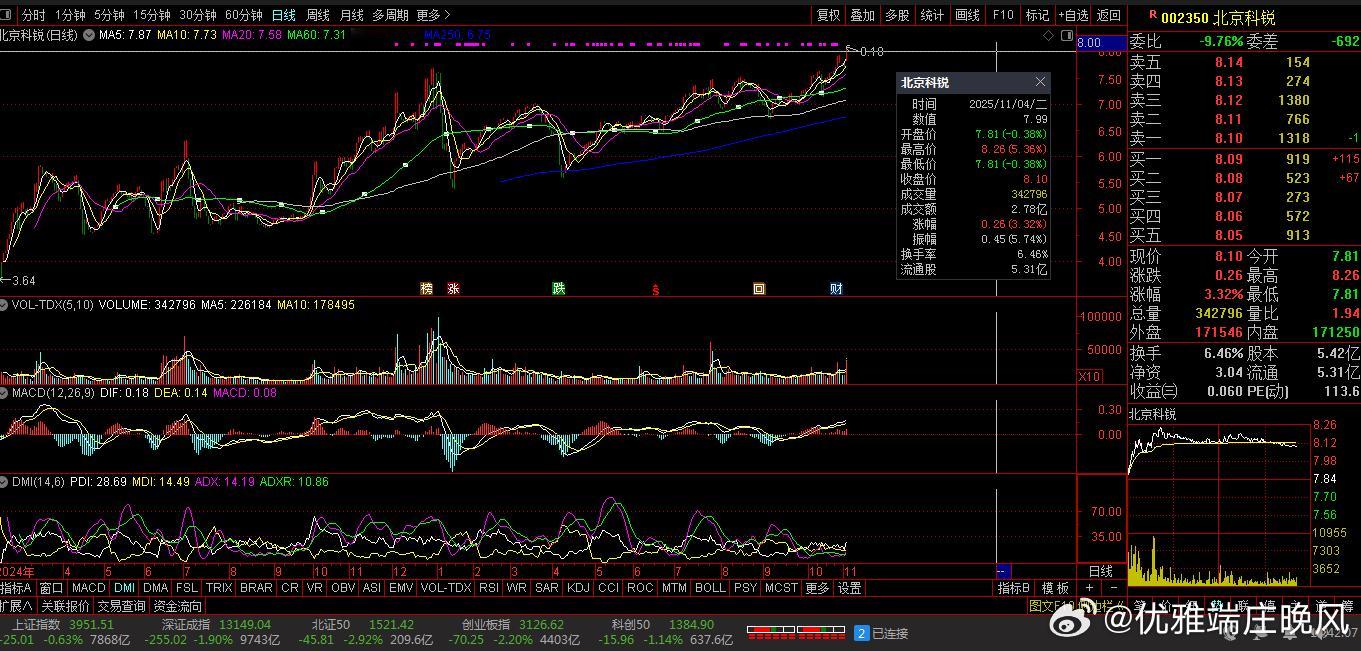Open 统计 statistics tool
Screen dimensions: 1361x651
(932, 15)
